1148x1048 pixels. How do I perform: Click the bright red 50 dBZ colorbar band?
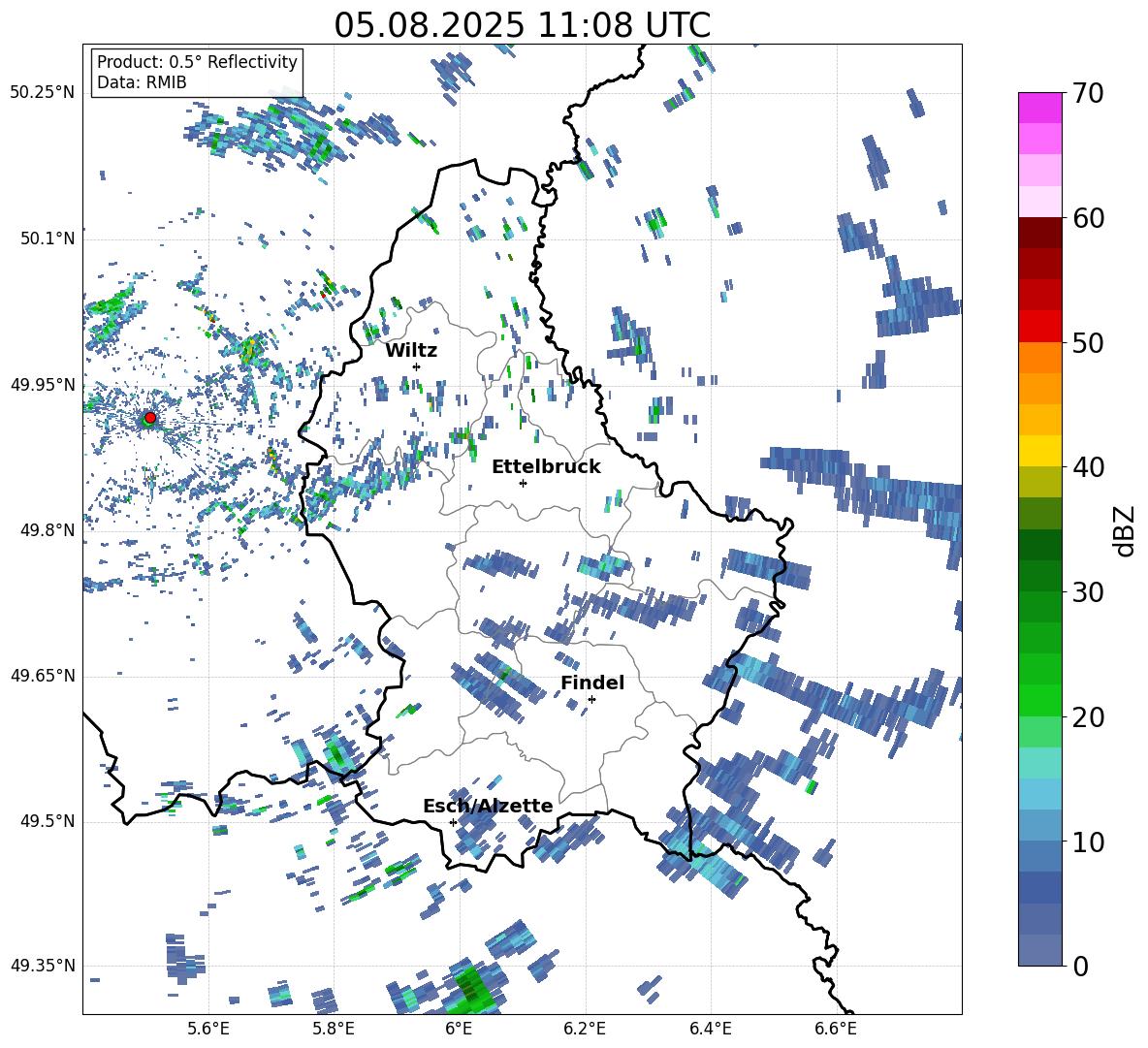point(1039,327)
